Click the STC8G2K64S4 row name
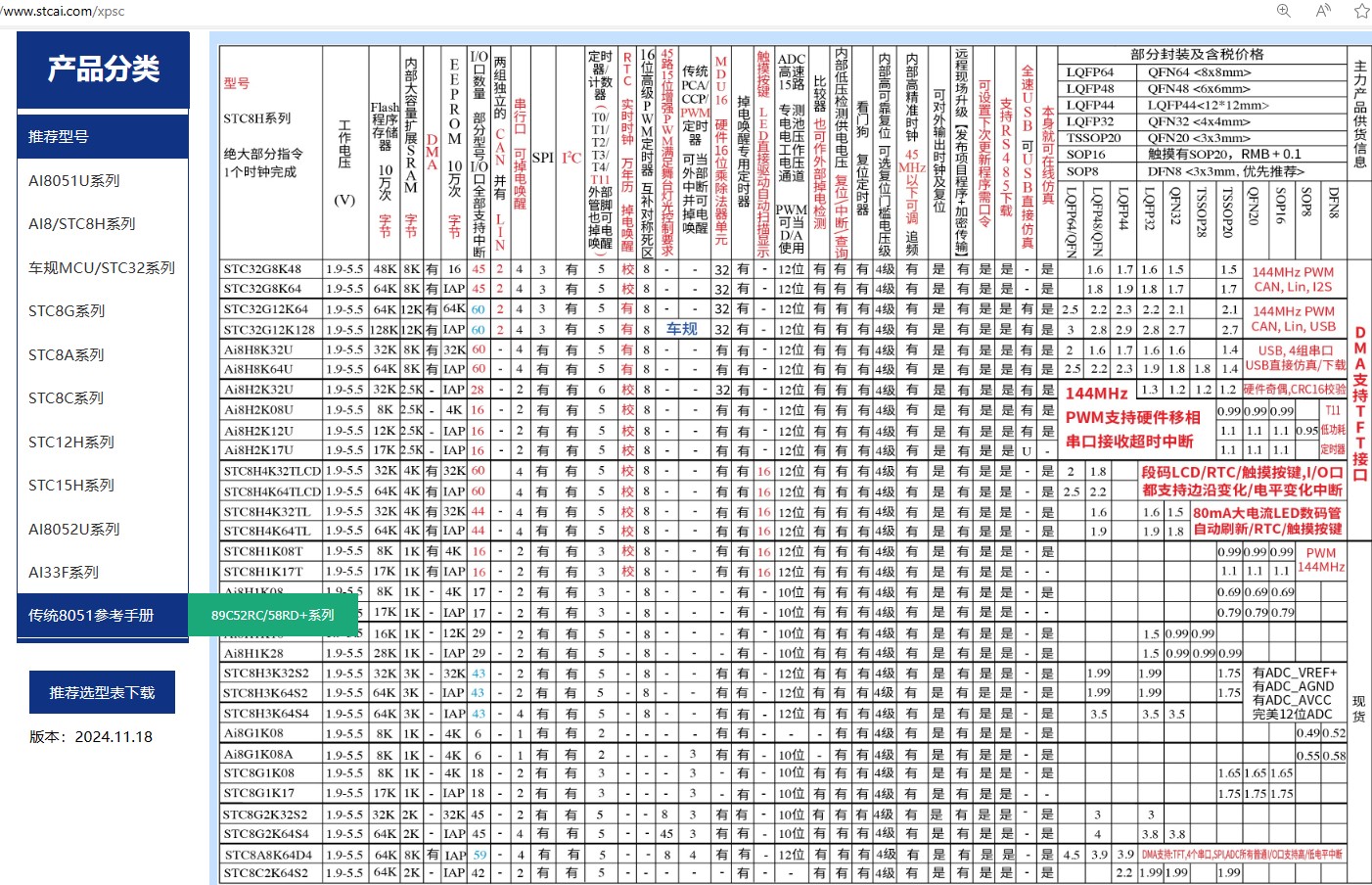Viewport: 1372px width, 885px height. (x=265, y=834)
